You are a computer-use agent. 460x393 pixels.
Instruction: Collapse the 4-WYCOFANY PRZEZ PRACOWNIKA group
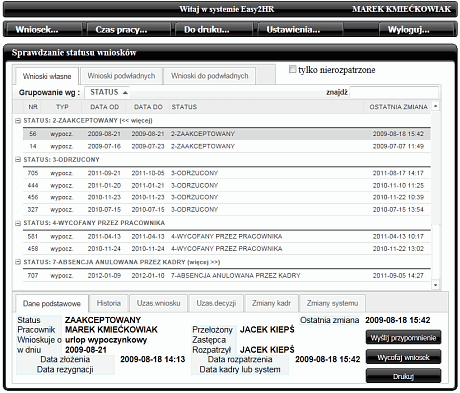[18, 223]
